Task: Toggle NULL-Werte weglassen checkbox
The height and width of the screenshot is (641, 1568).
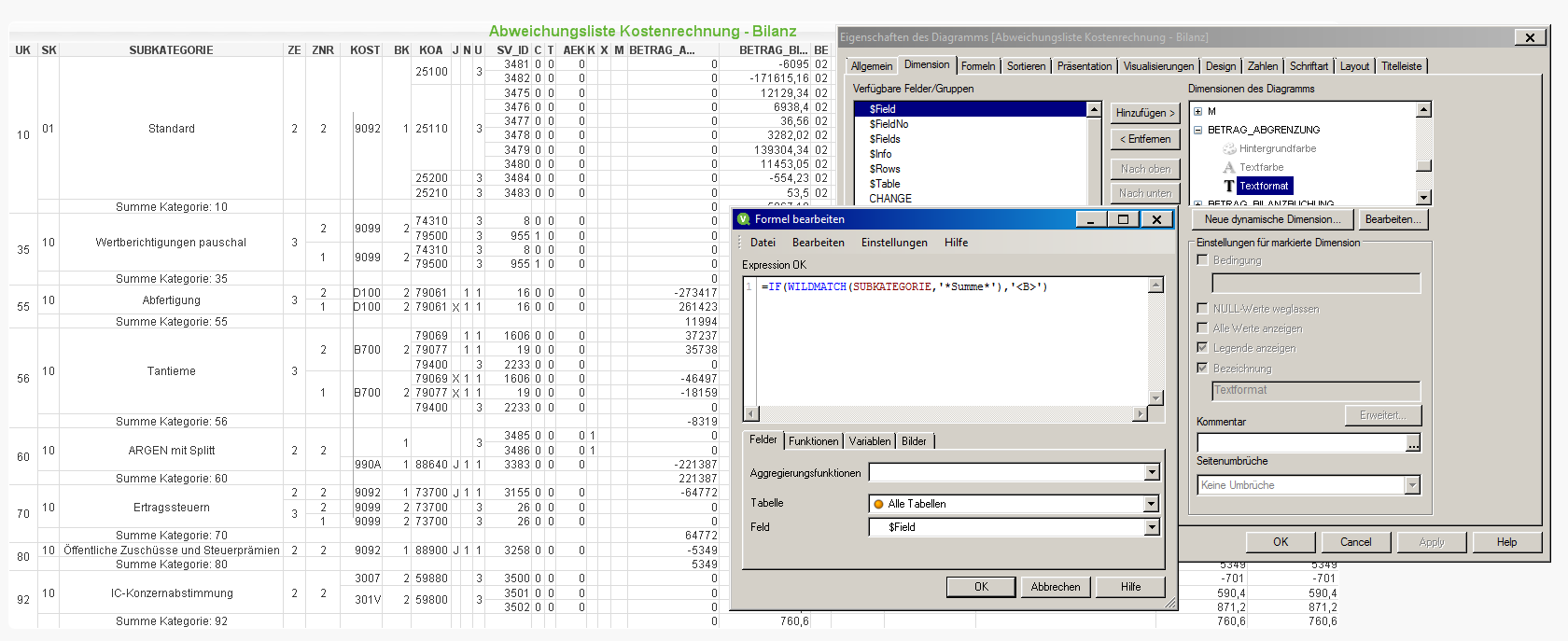Action: [x=1202, y=308]
